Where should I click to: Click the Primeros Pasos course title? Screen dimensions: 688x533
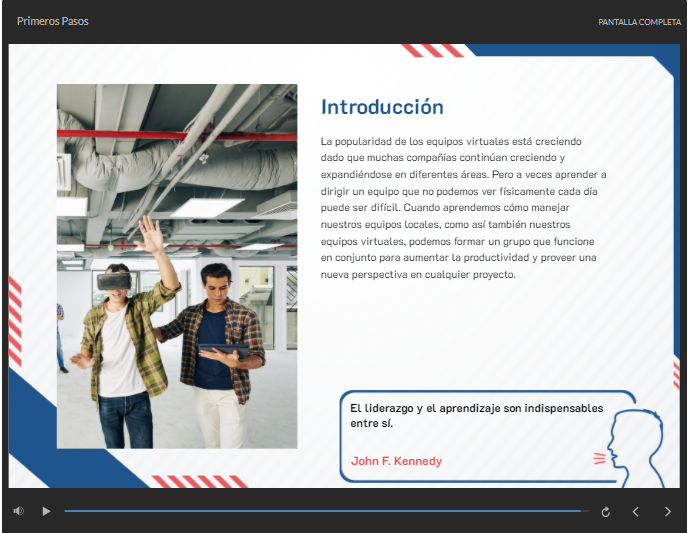pos(53,21)
